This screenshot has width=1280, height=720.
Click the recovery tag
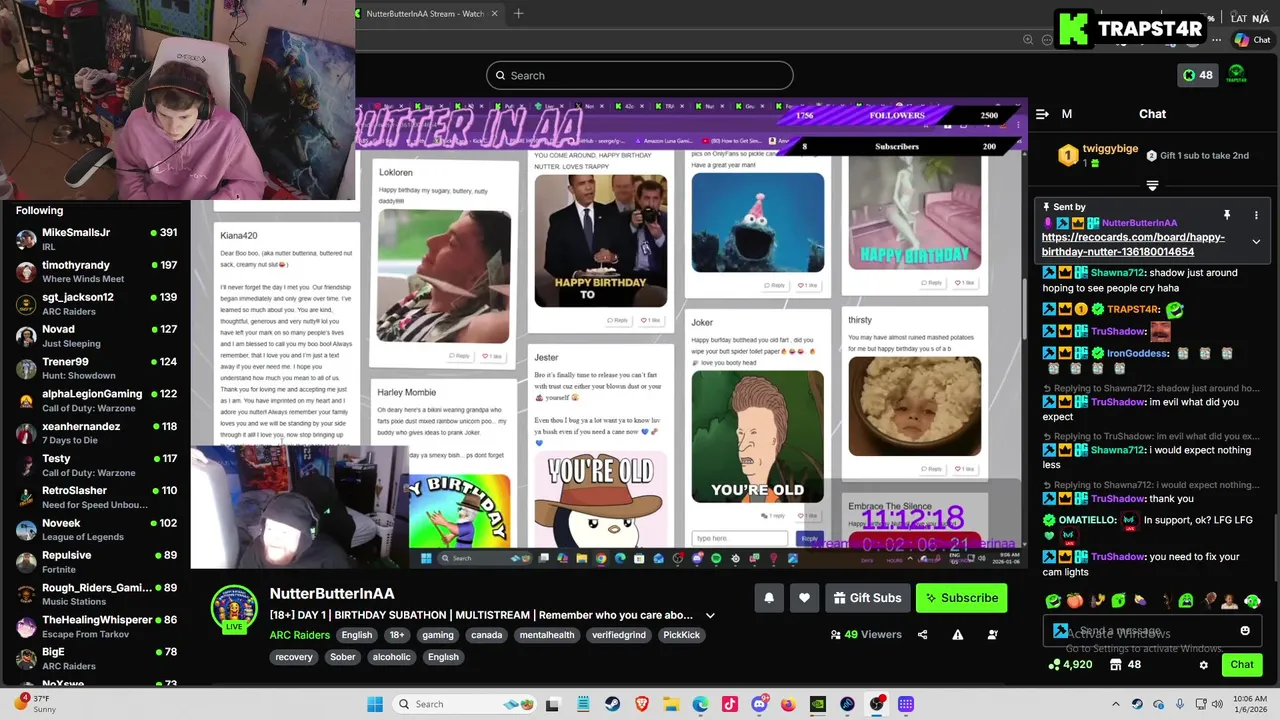pos(294,657)
